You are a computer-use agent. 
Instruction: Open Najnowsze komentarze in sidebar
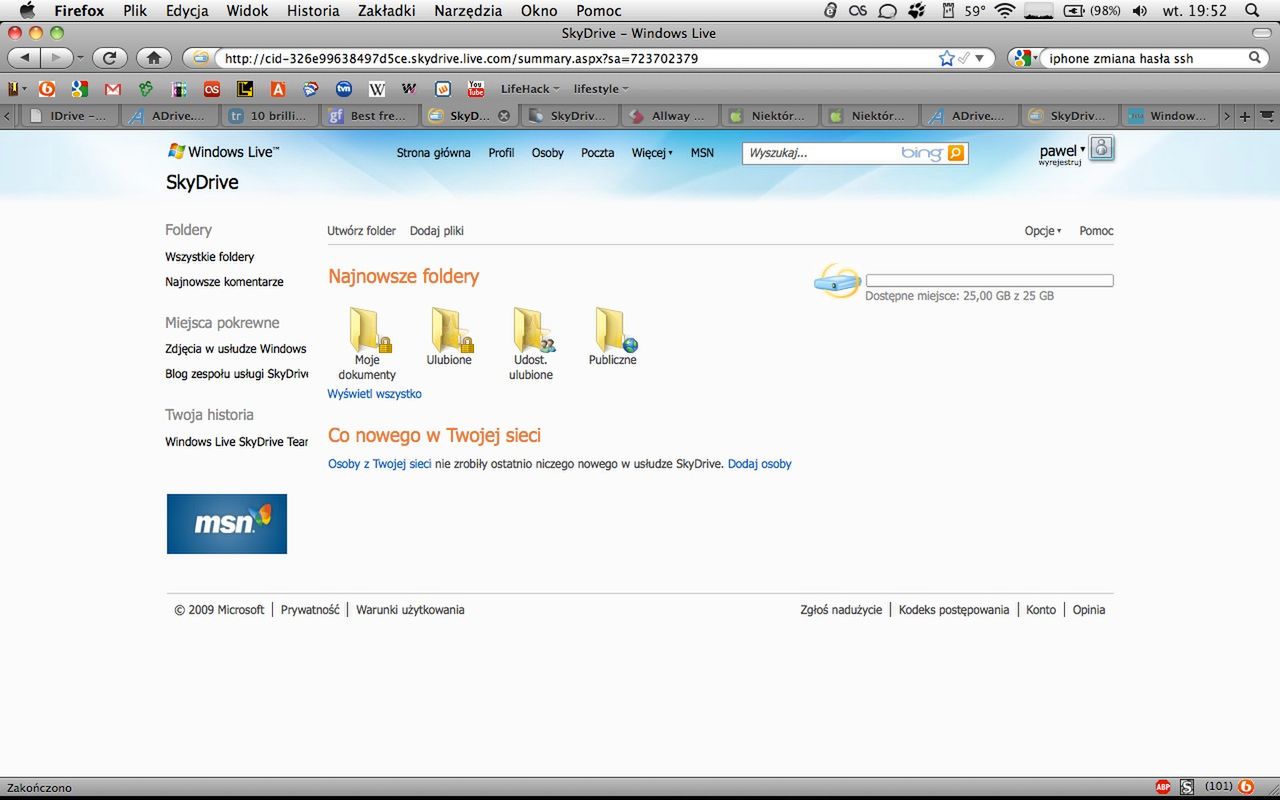224,282
